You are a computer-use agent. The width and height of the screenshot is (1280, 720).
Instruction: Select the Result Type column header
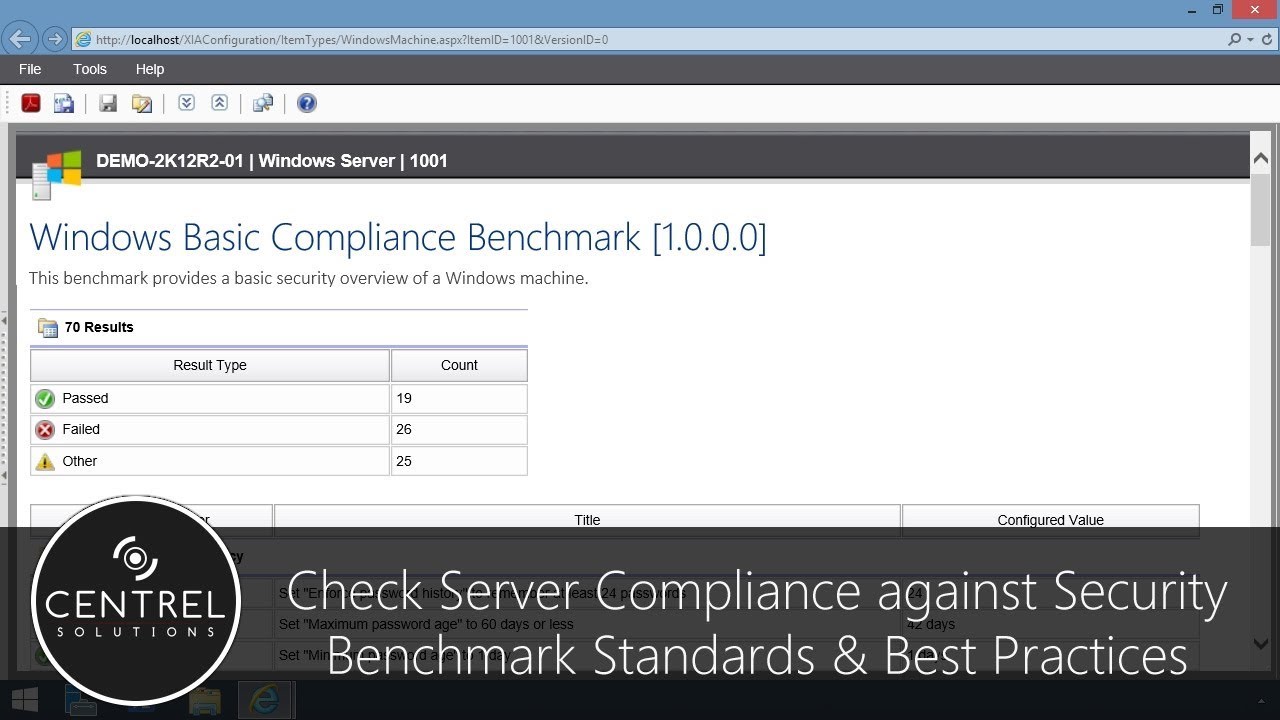click(x=210, y=365)
